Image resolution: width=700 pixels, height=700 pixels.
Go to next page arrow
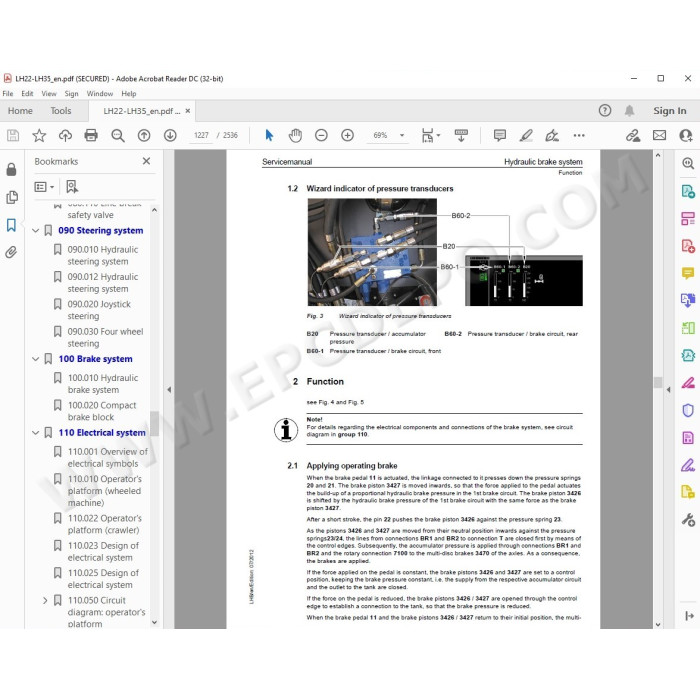pyautogui.click(x=170, y=135)
